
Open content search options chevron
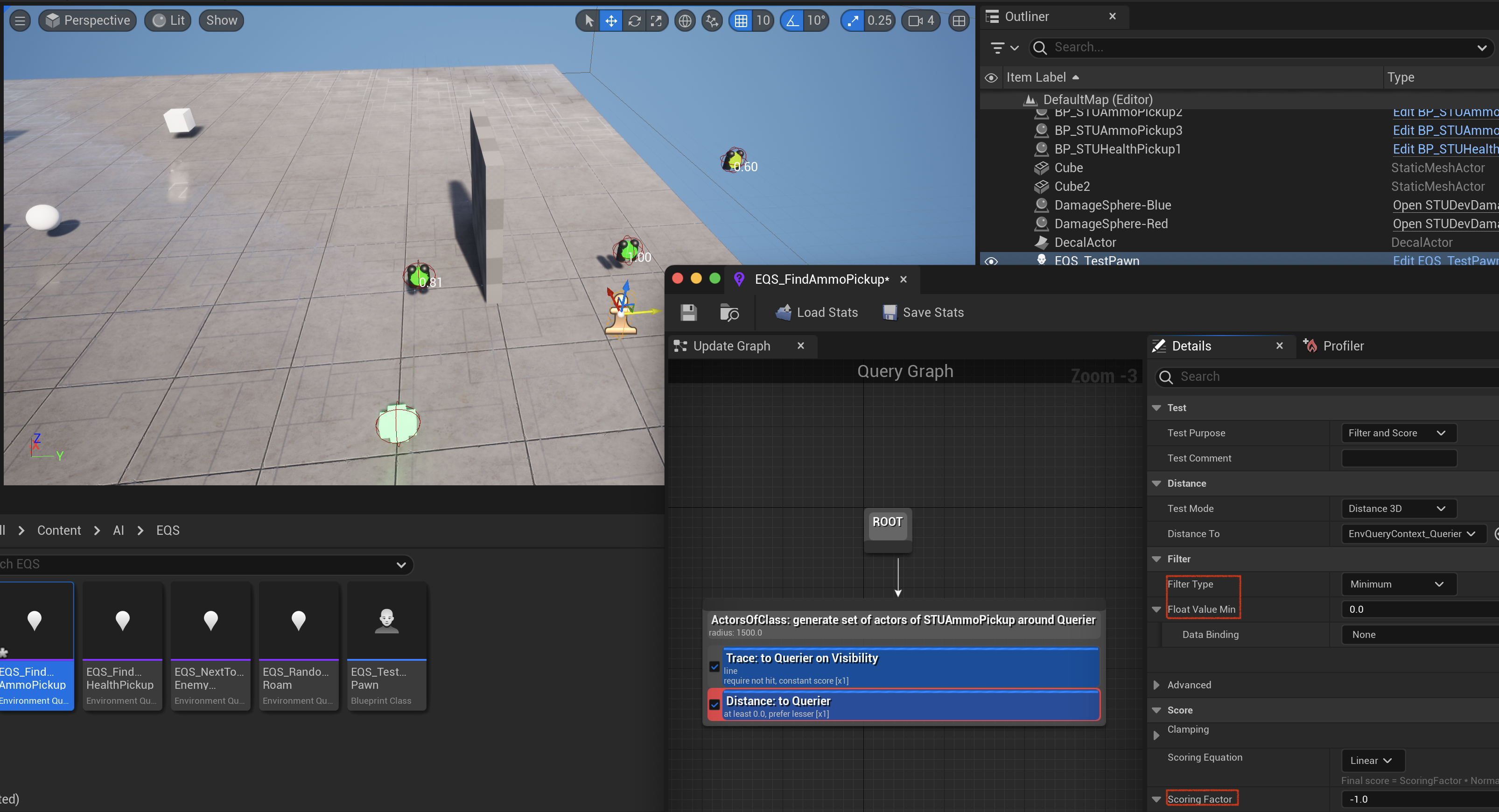tap(400, 565)
